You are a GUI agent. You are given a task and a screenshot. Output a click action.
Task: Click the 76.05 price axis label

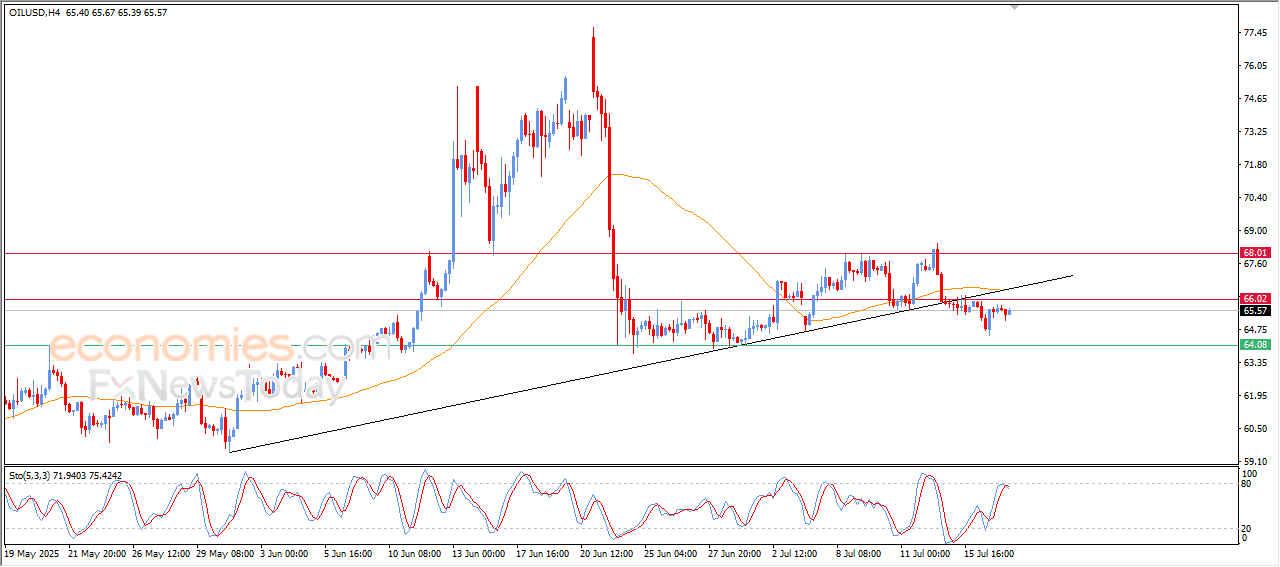coord(1256,66)
